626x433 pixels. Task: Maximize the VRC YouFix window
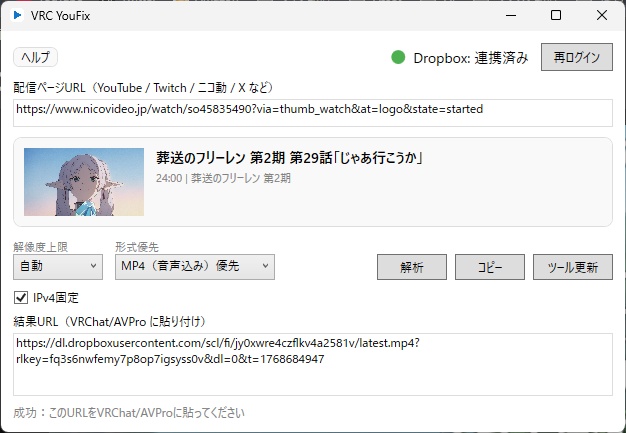coord(556,15)
